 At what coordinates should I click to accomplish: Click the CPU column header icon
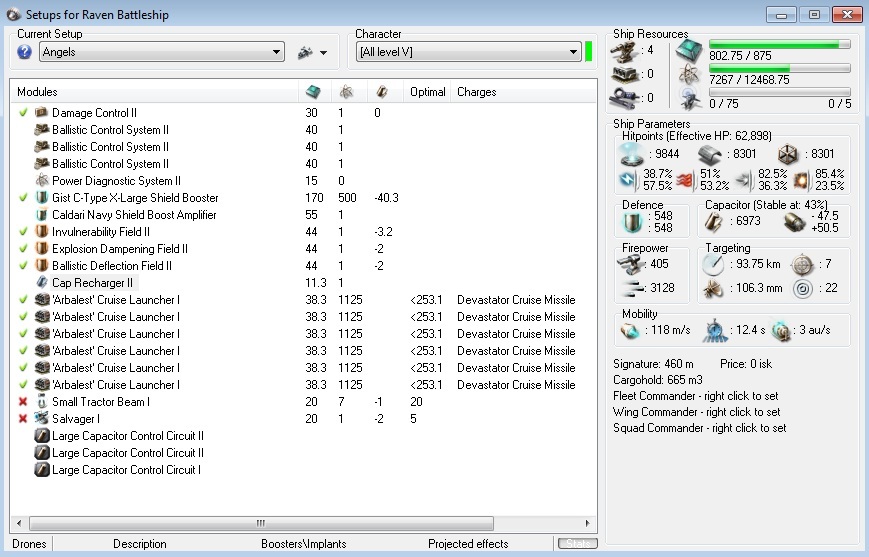(x=313, y=92)
